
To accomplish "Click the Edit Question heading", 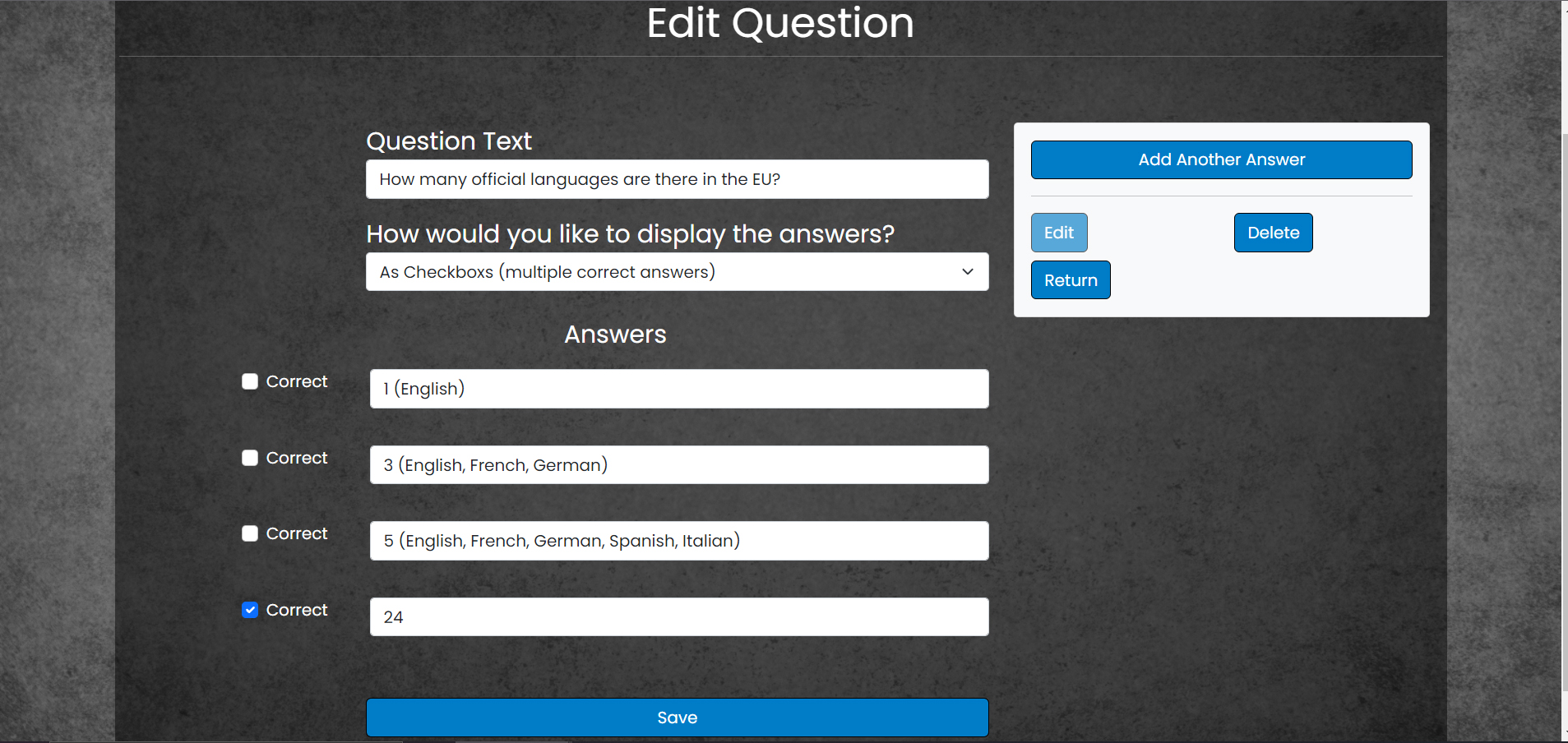I will click(780, 23).
